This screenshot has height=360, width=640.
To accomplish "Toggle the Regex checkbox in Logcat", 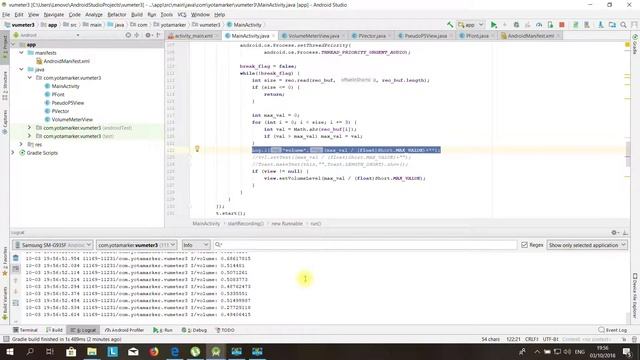I will (x=524, y=245).
